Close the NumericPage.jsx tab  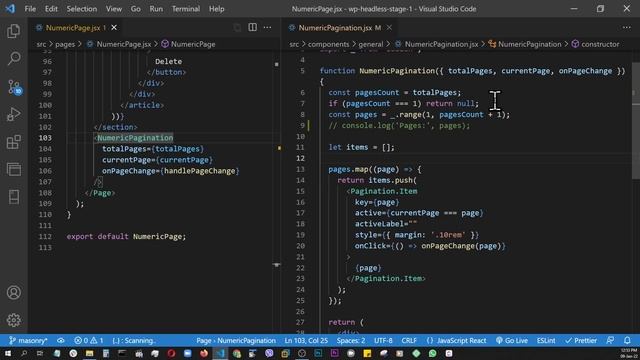click(x=114, y=27)
